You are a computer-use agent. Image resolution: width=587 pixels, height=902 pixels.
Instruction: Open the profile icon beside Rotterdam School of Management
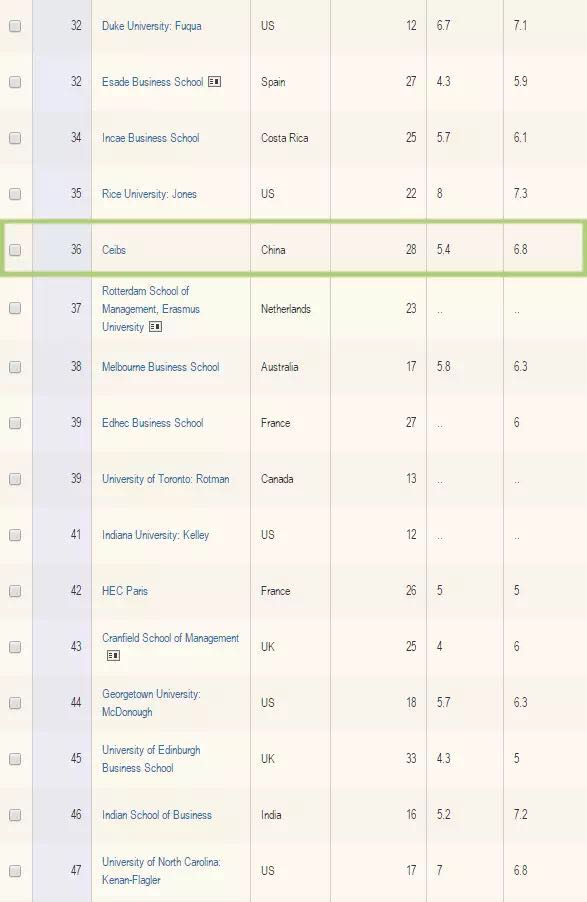pyautogui.click(x=155, y=327)
